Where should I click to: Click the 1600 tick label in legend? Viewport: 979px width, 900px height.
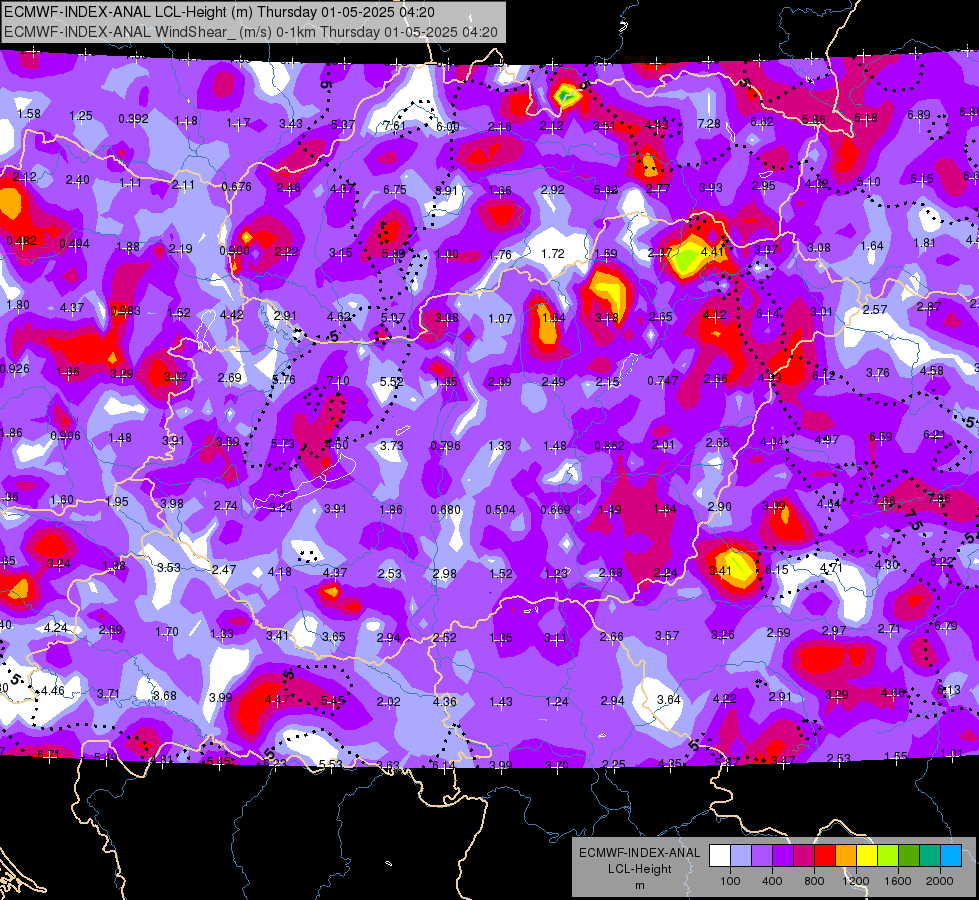897,881
